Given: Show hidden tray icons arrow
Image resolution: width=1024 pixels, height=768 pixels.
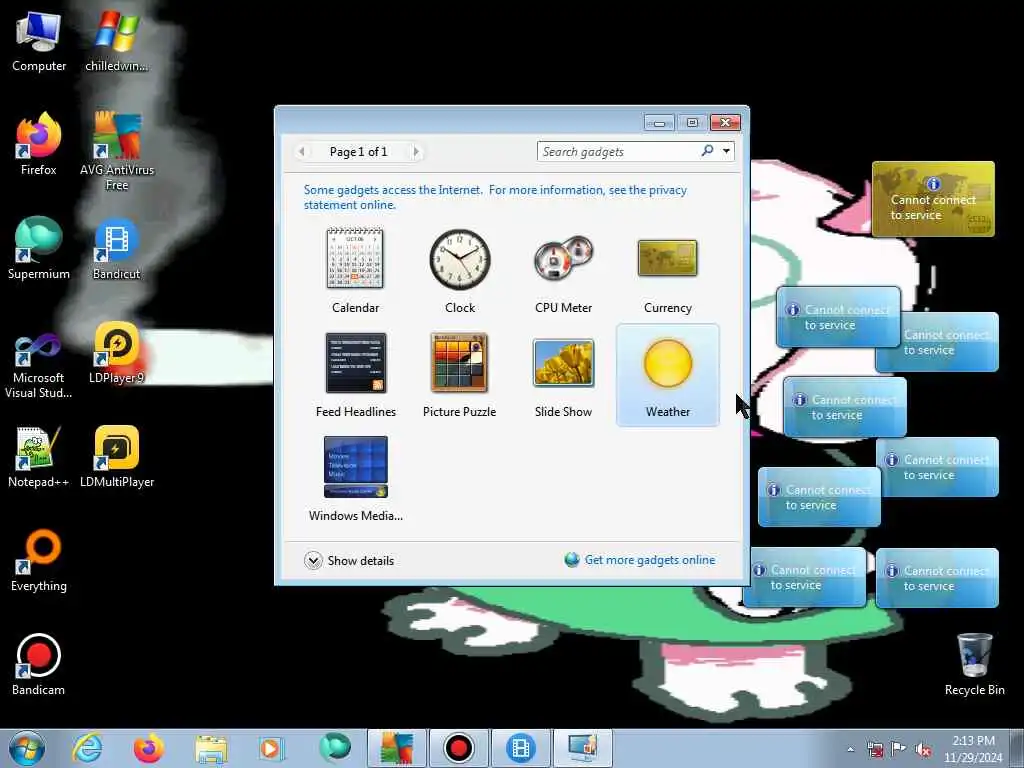Looking at the screenshot, I should point(850,749).
